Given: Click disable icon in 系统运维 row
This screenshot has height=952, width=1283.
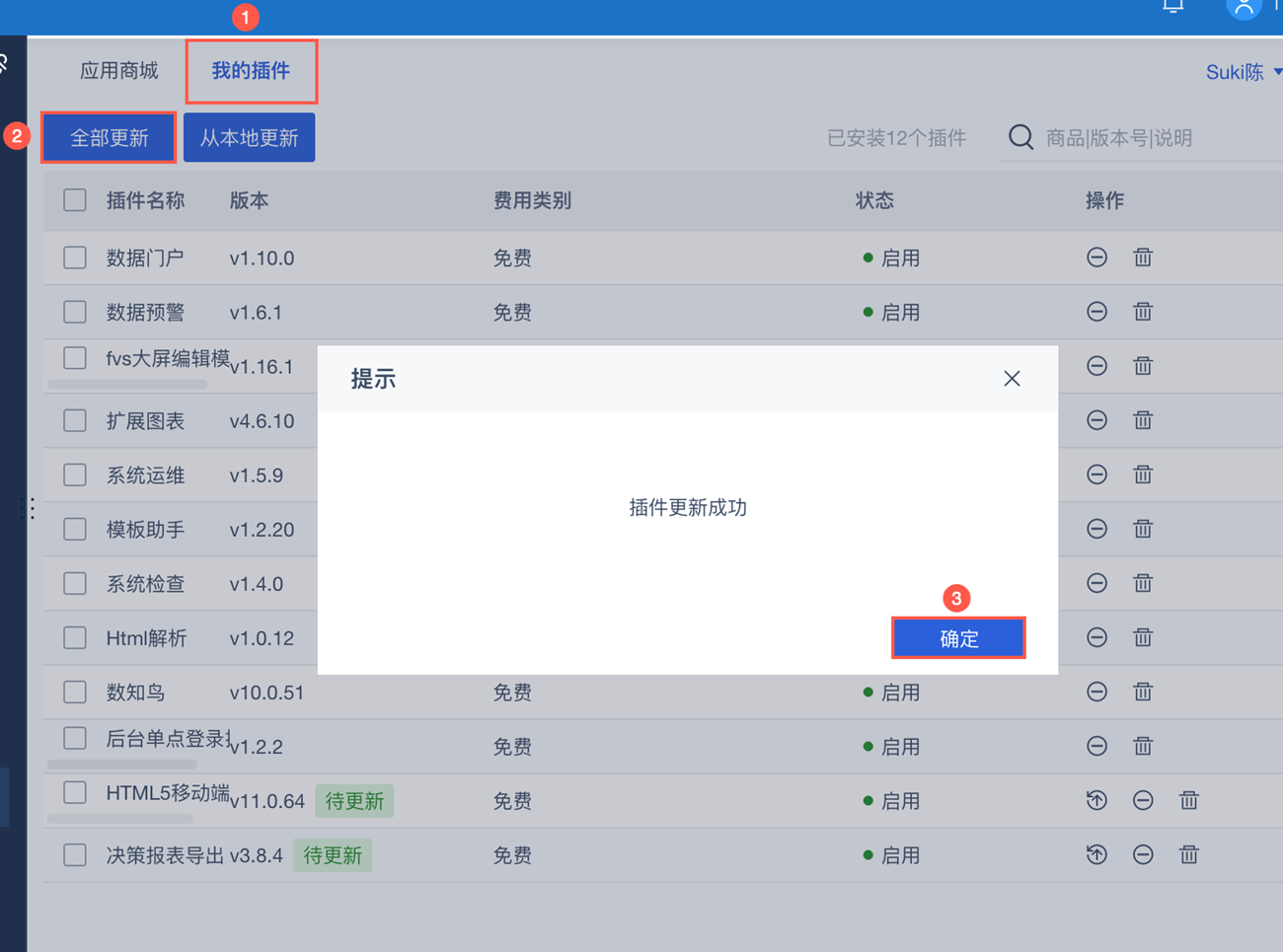Looking at the screenshot, I should click(x=1096, y=475).
